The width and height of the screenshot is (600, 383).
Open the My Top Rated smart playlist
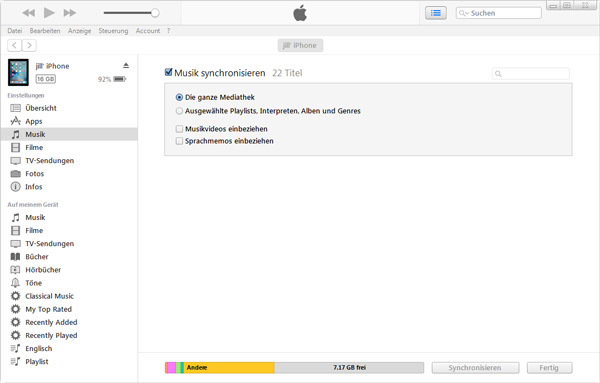click(69, 309)
